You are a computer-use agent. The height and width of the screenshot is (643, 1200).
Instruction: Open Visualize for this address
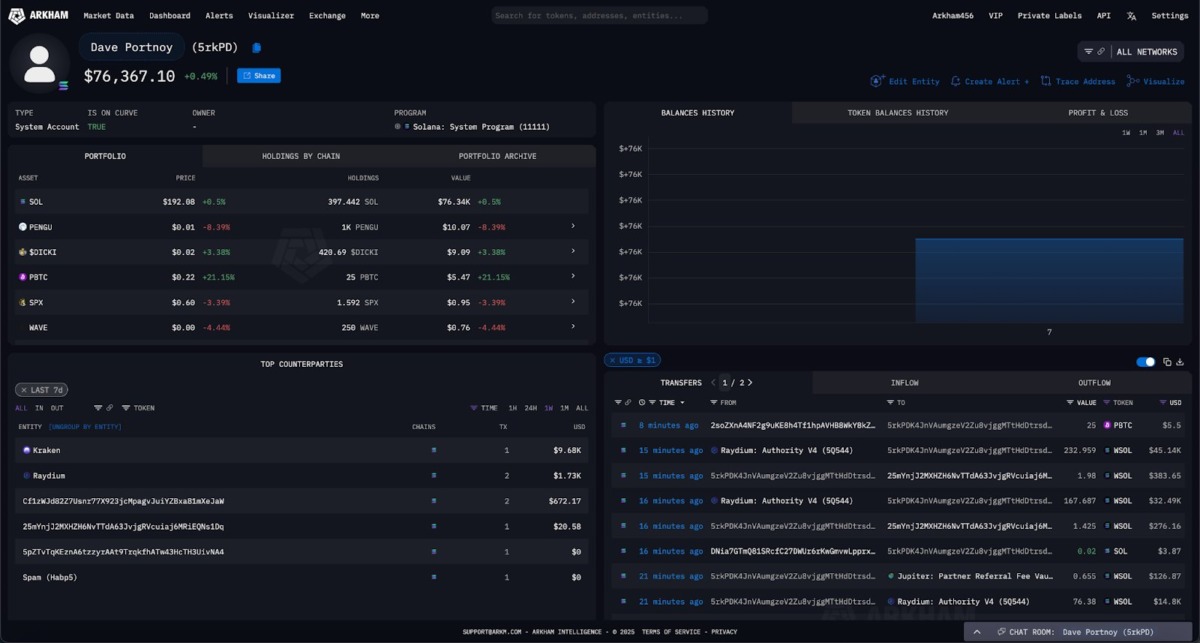click(x=1156, y=81)
